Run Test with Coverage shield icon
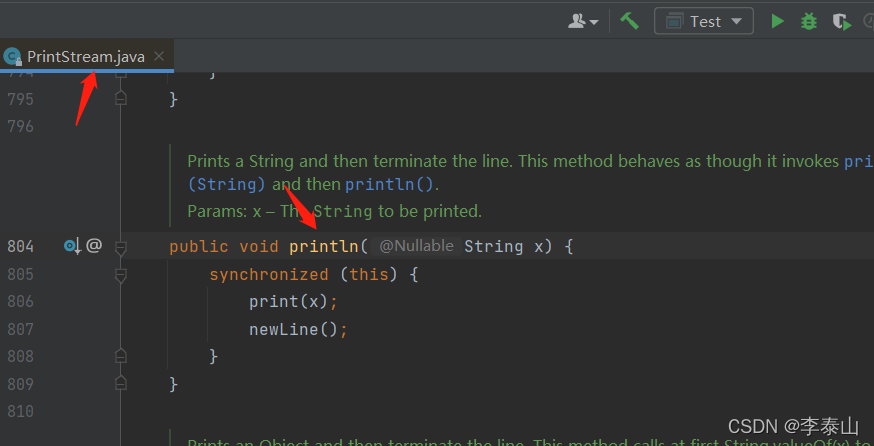The image size is (874, 446). point(841,21)
